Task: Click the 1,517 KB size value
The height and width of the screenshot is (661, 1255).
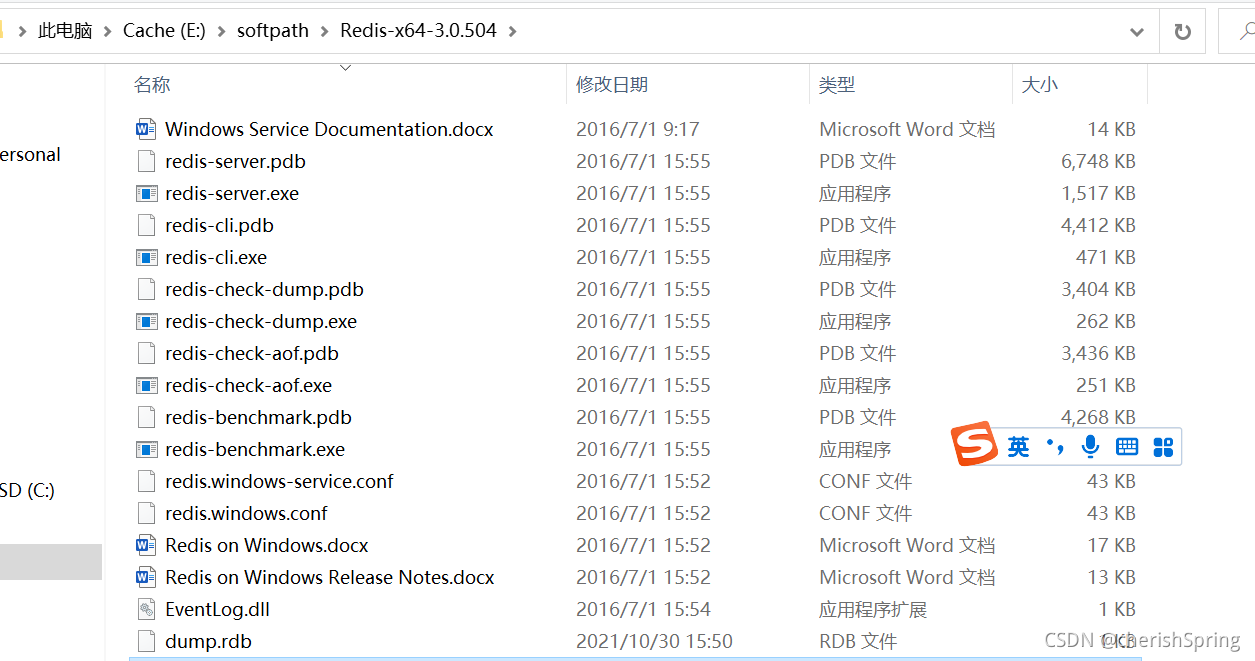Action: [1098, 193]
